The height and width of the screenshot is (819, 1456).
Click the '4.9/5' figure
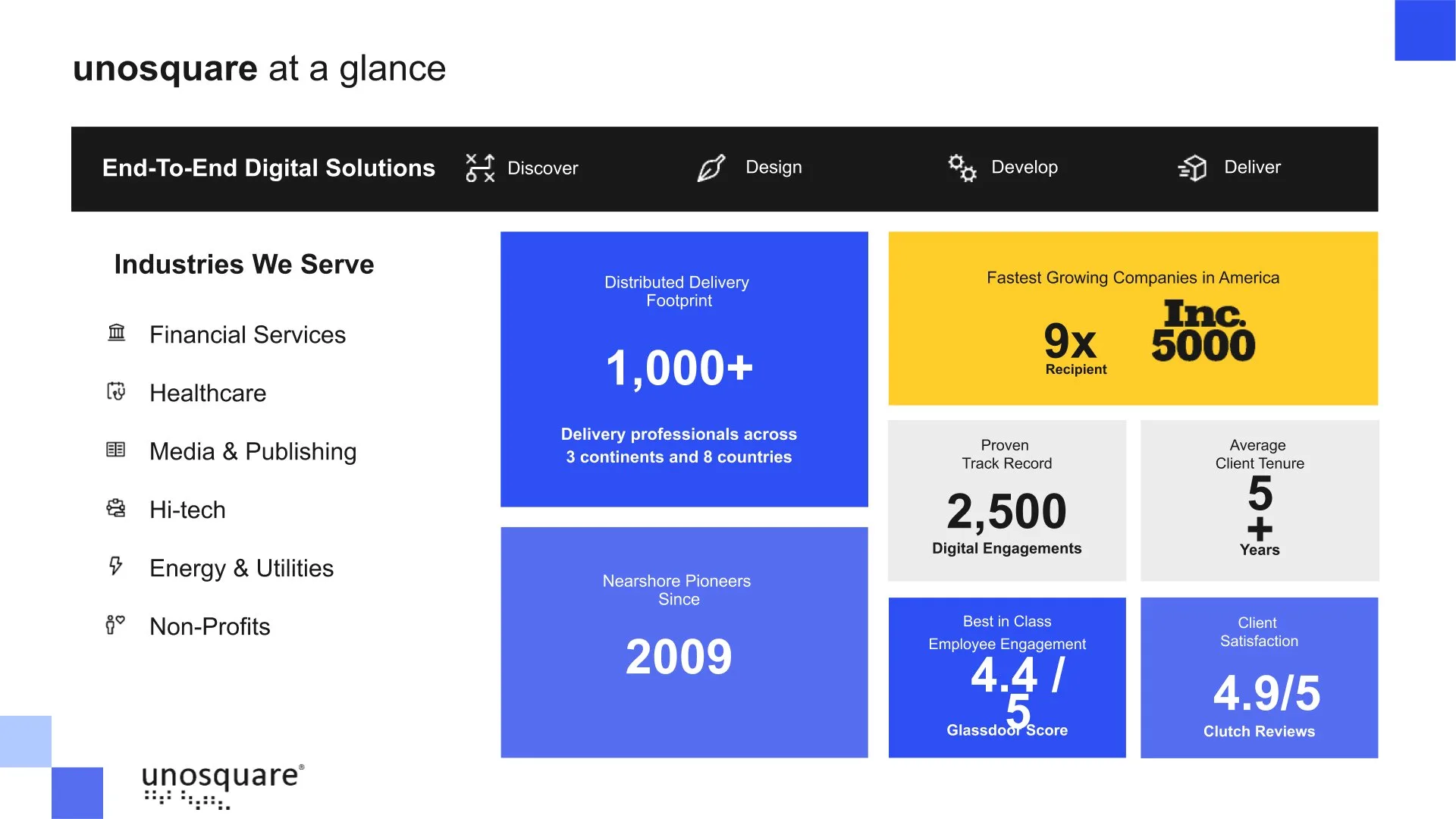click(x=1266, y=693)
